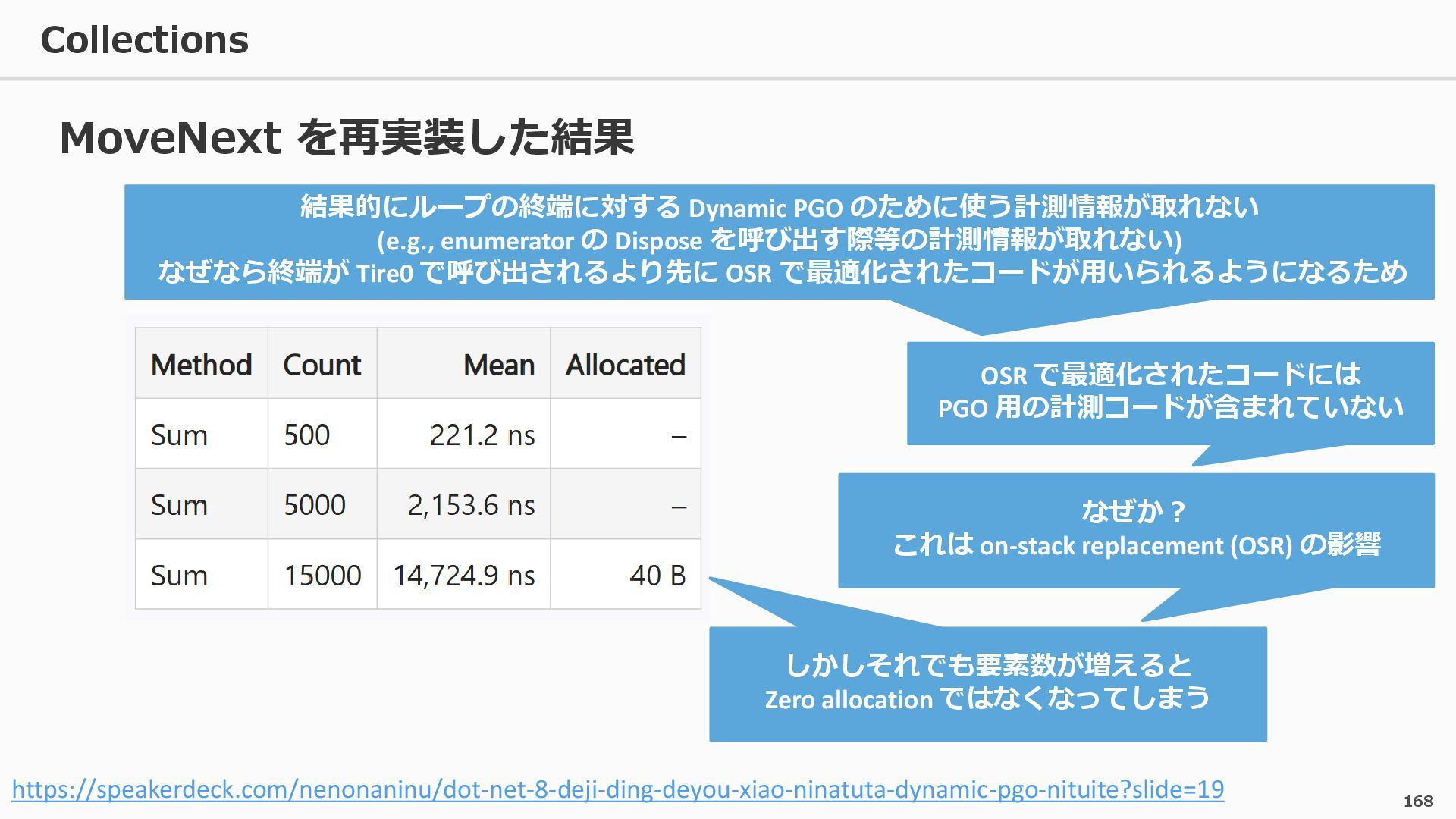Click the slide page number 168
1456x819 pixels.
(x=1418, y=801)
